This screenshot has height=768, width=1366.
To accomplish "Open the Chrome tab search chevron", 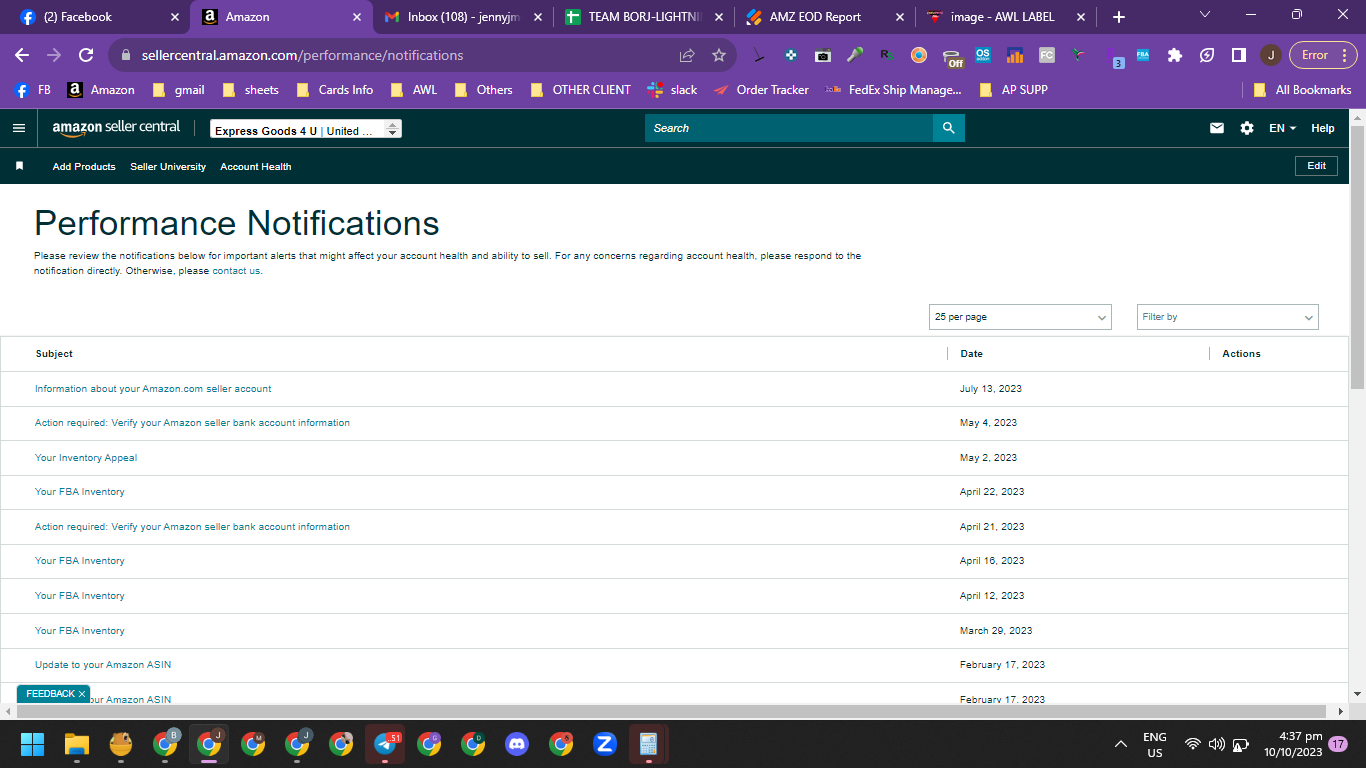I will 1204,14.
